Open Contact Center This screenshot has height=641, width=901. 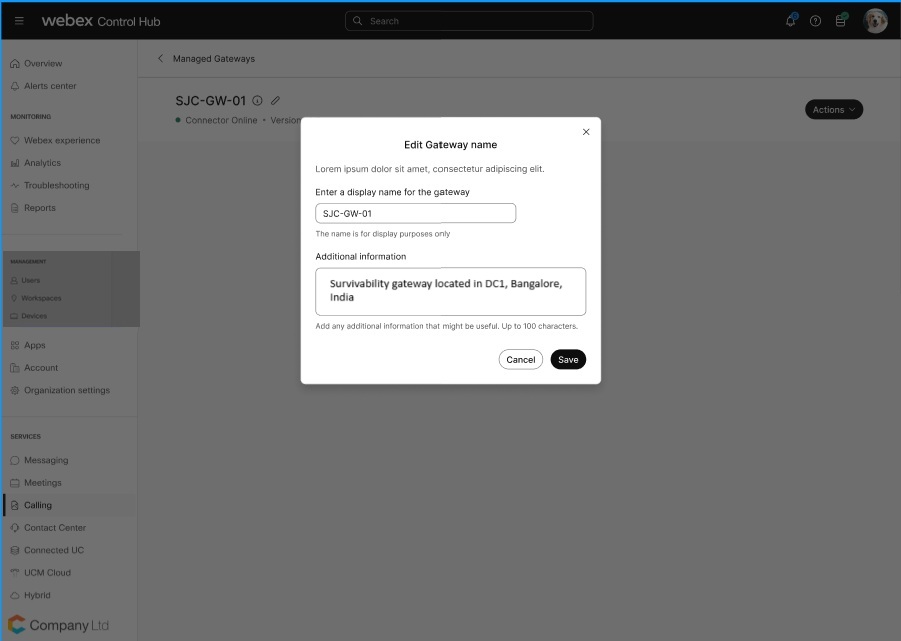point(55,528)
